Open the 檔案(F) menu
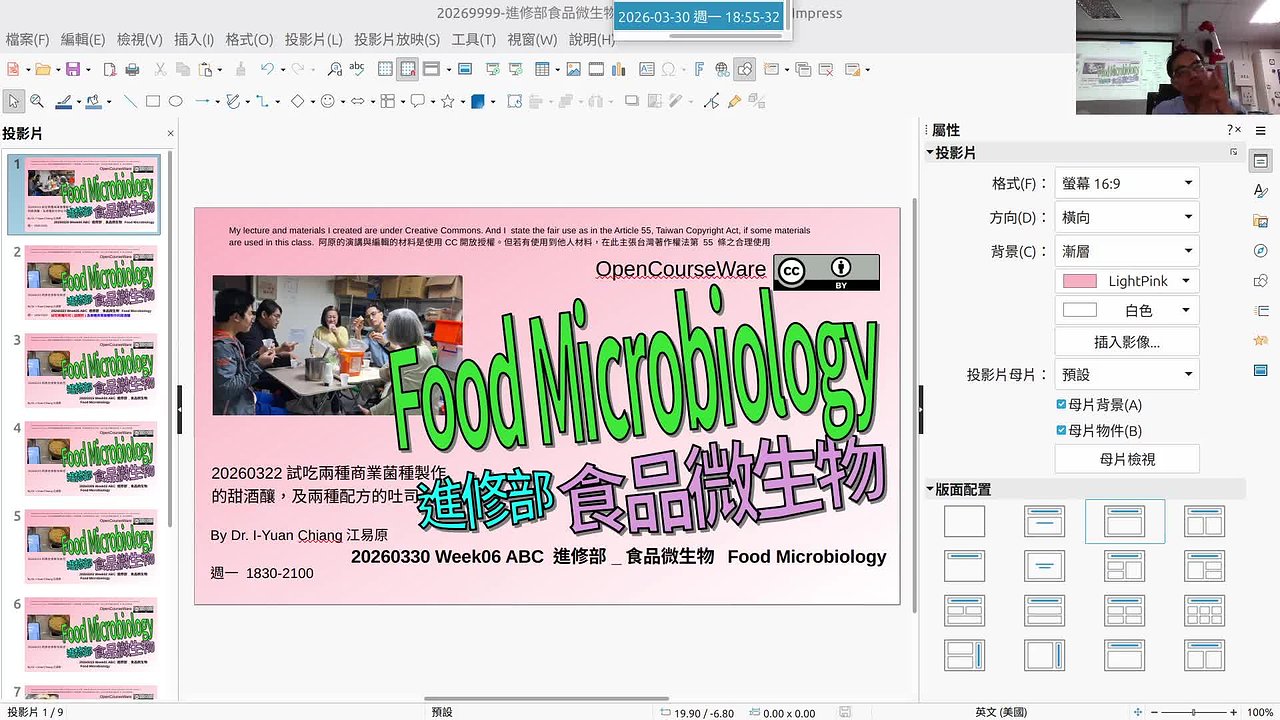 [27, 40]
